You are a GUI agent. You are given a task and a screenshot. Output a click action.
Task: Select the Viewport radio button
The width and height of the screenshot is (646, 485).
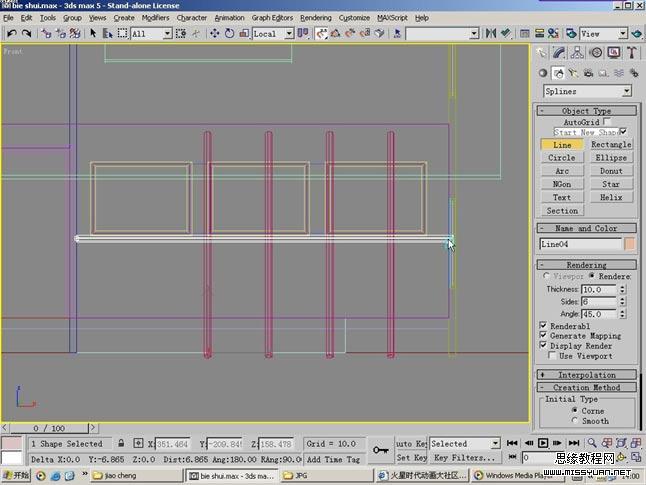pyautogui.click(x=546, y=276)
